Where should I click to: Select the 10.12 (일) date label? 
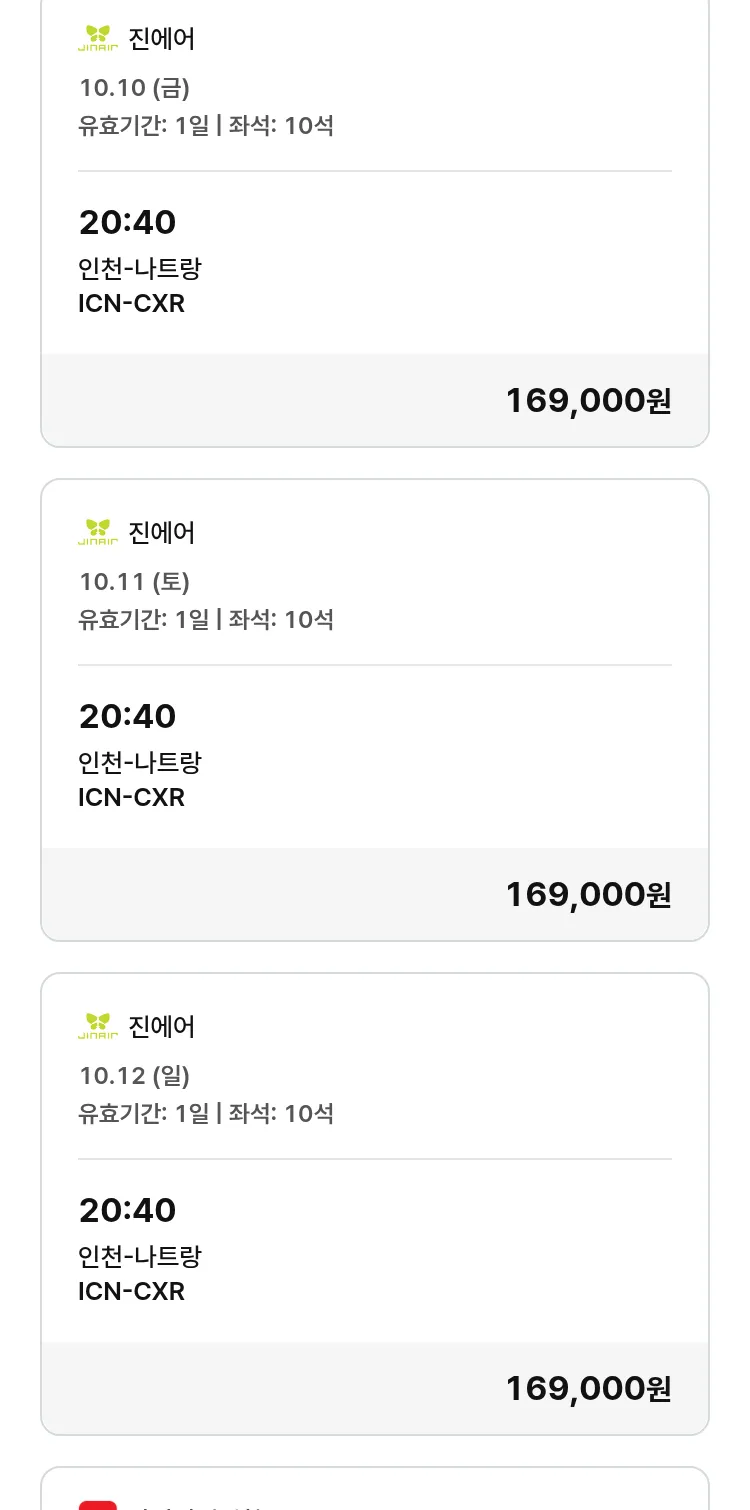coord(134,1075)
